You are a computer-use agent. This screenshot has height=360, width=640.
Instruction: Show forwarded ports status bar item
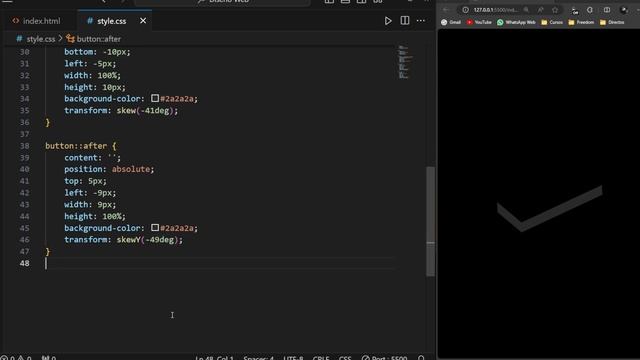pos(49,358)
